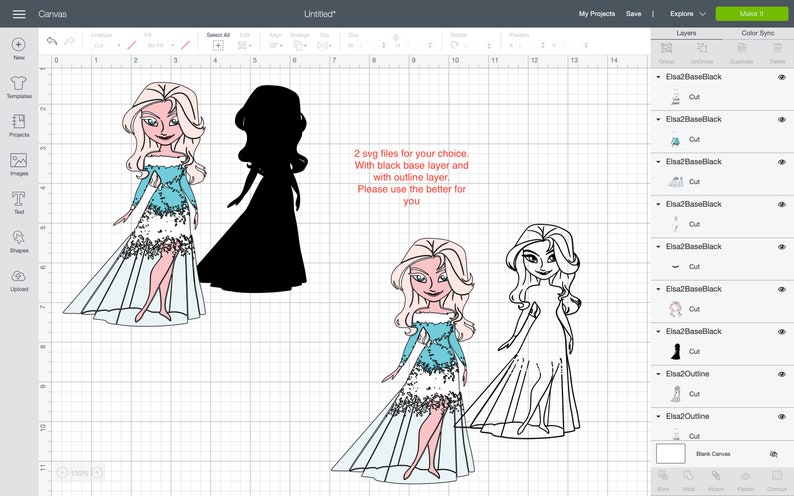Viewport: 794px width, 496px height.
Task: Collapse Elsa2Outline layer with full figure thumbnail
Action: click(x=658, y=374)
